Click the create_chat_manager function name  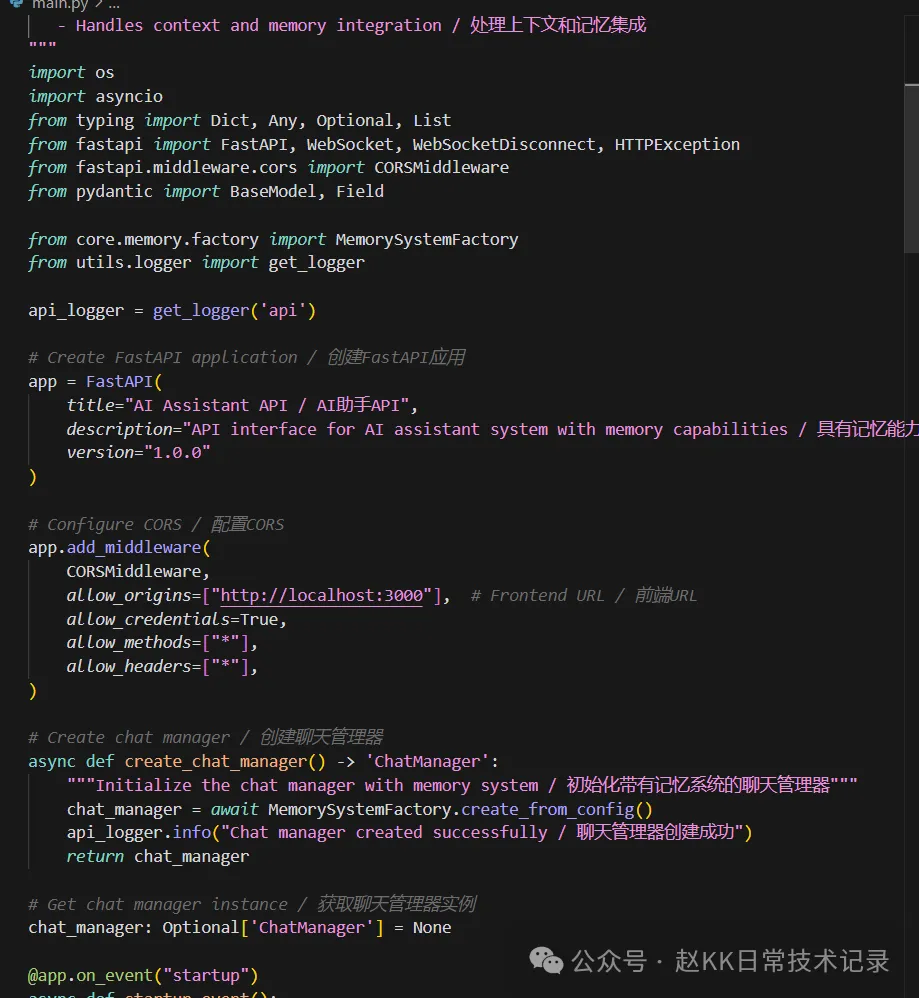216,762
